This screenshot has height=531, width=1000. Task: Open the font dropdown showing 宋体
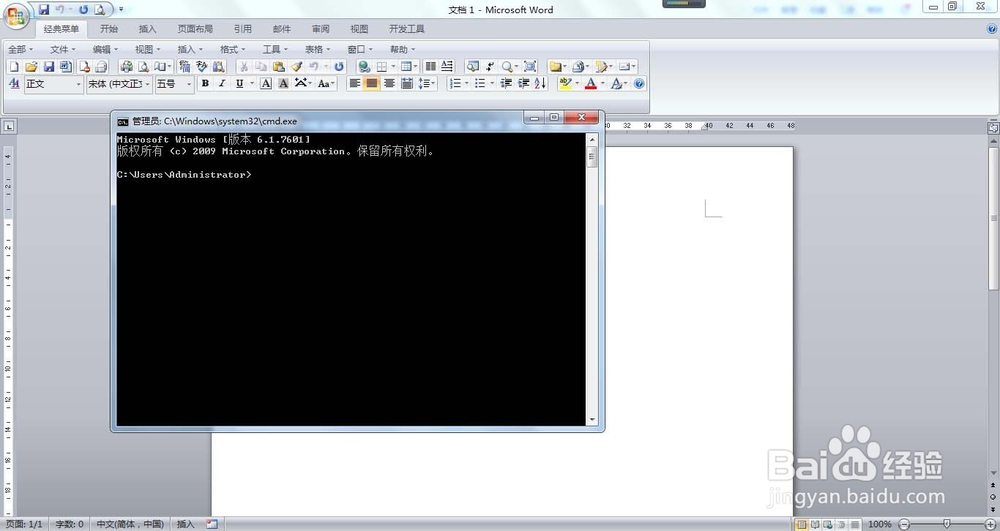(147, 84)
